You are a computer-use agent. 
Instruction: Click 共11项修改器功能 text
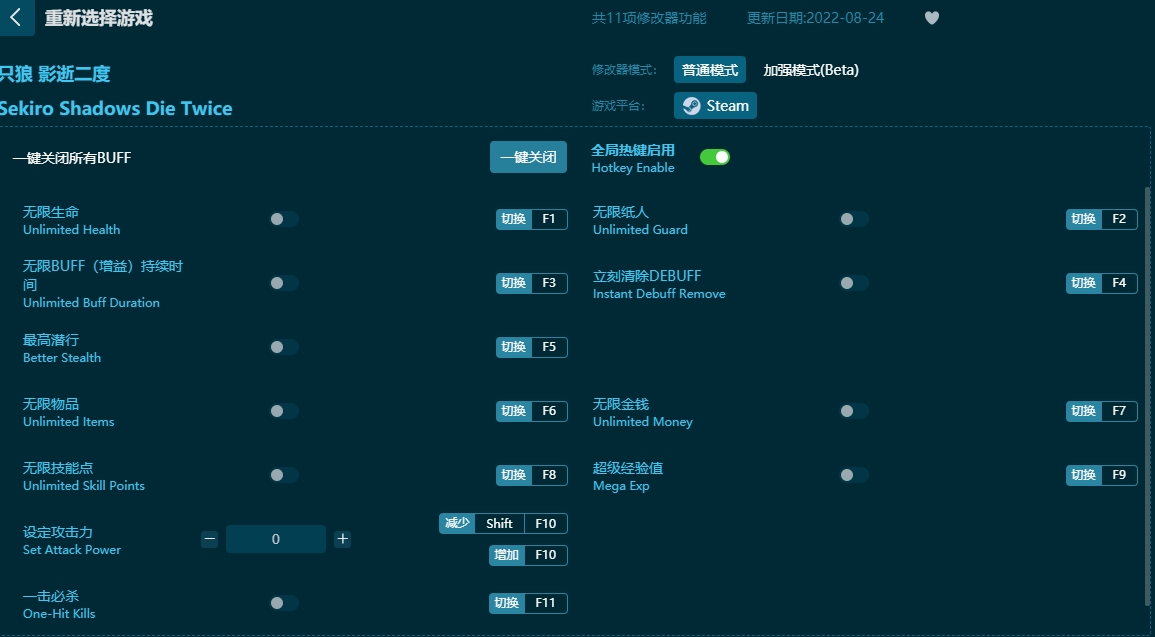click(649, 18)
